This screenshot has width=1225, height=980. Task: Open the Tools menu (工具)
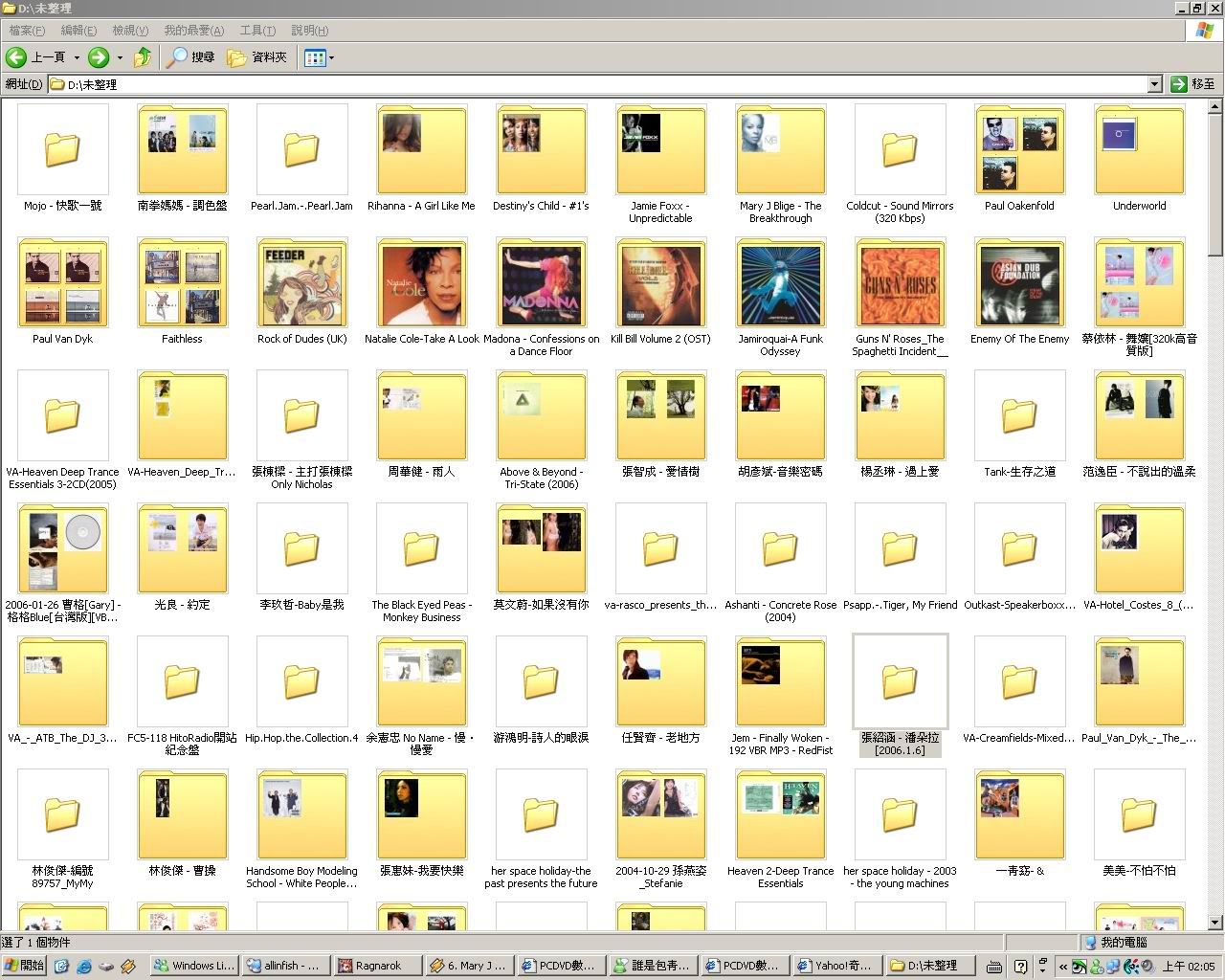pos(257,31)
